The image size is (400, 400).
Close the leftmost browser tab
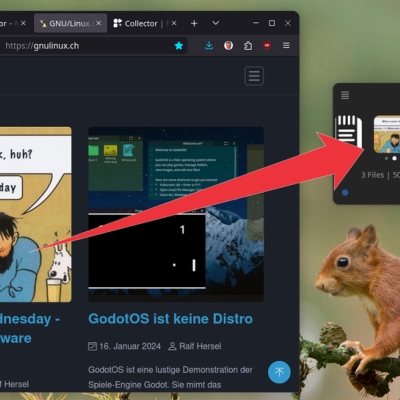(23, 23)
